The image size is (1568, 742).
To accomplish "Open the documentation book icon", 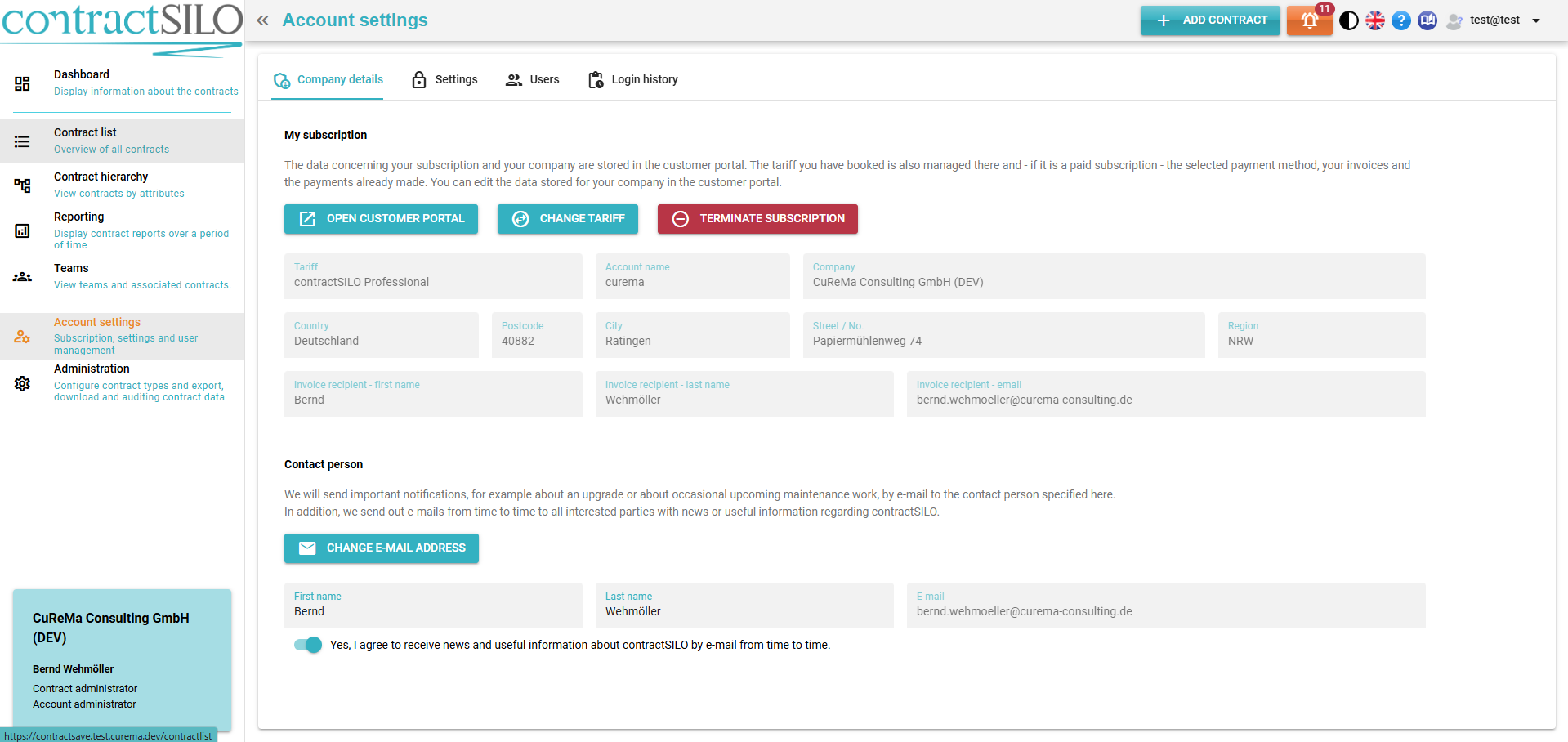I will pos(1427,20).
